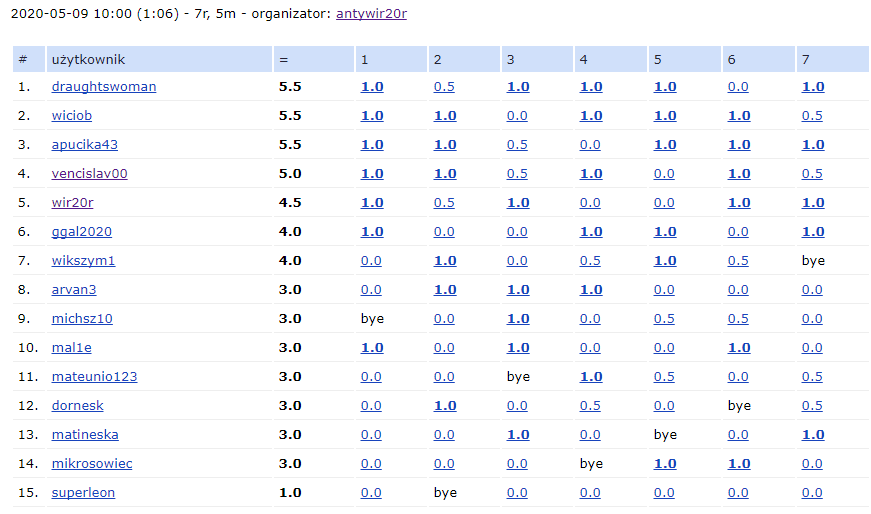871x514 pixels.
Task: Open draughtswoman user profile
Action: pyautogui.click(x=104, y=87)
